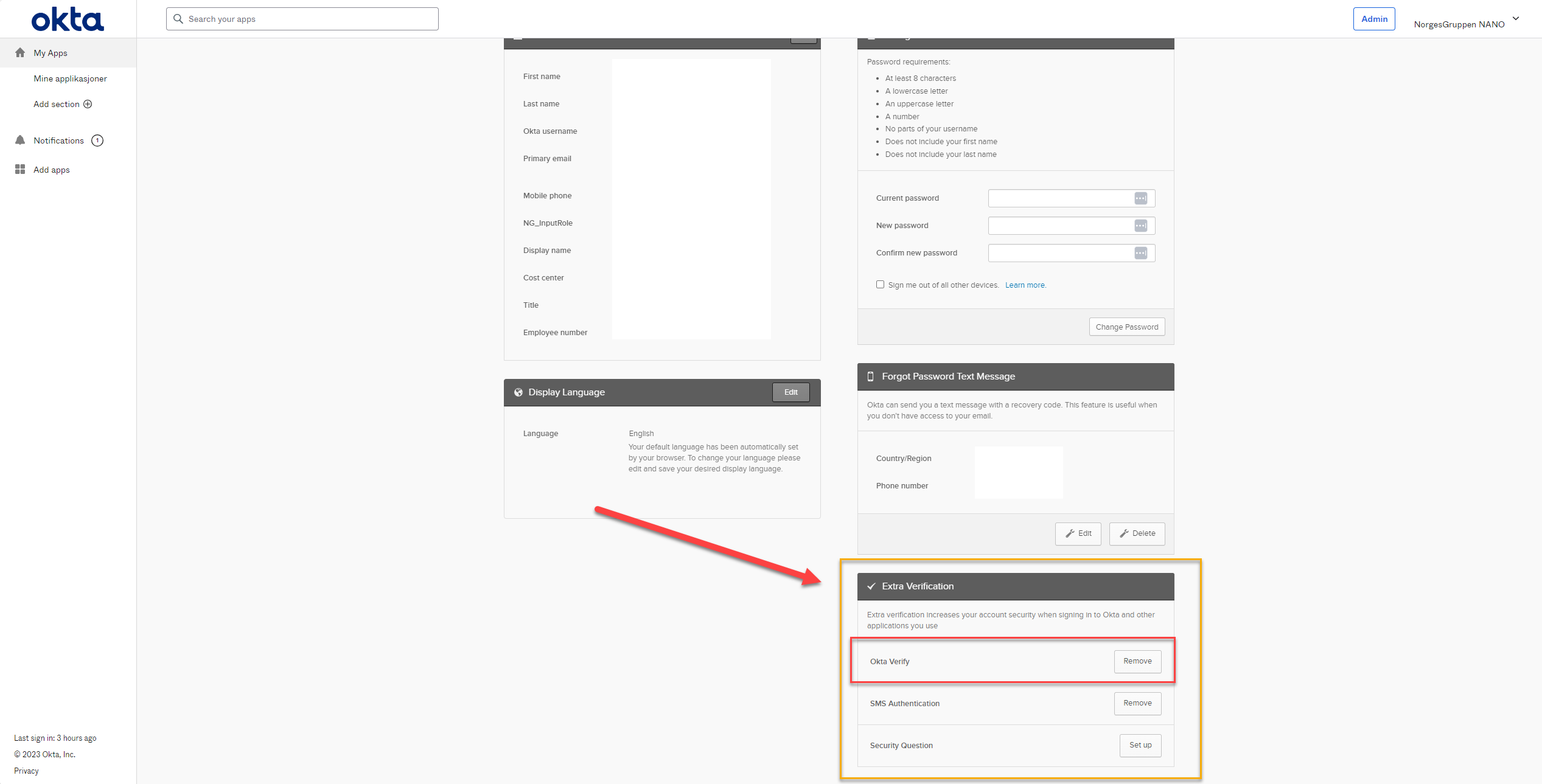The width and height of the screenshot is (1542, 784).
Task: Delete the Forgot Password phone number
Action: pyautogui.click(x=1137, y=533)
